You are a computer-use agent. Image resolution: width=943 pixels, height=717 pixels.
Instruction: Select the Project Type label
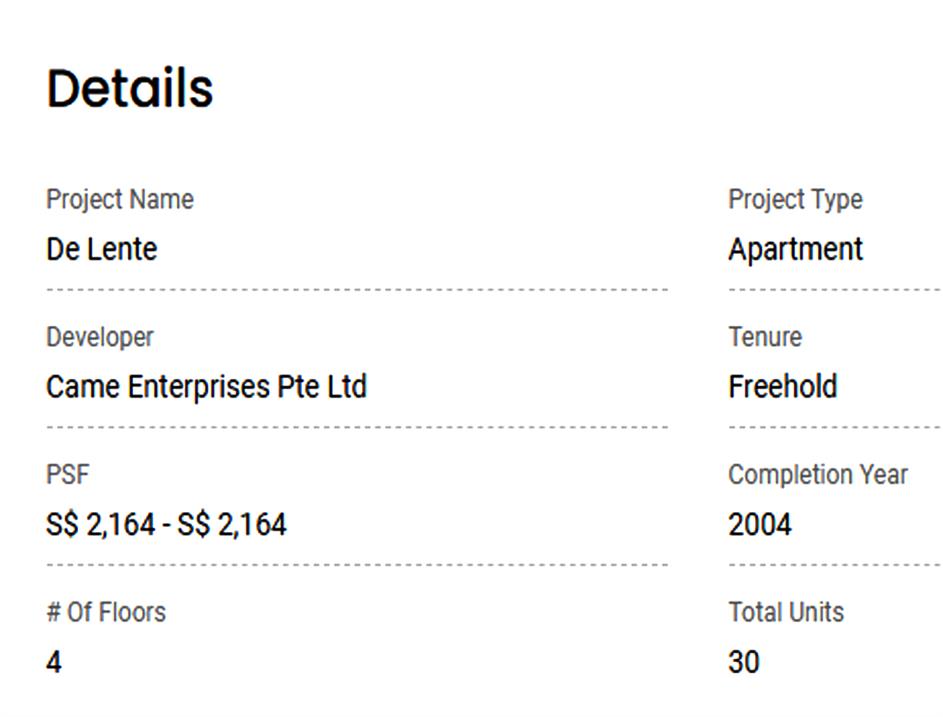pyautogui.click(x=795, y=199)
